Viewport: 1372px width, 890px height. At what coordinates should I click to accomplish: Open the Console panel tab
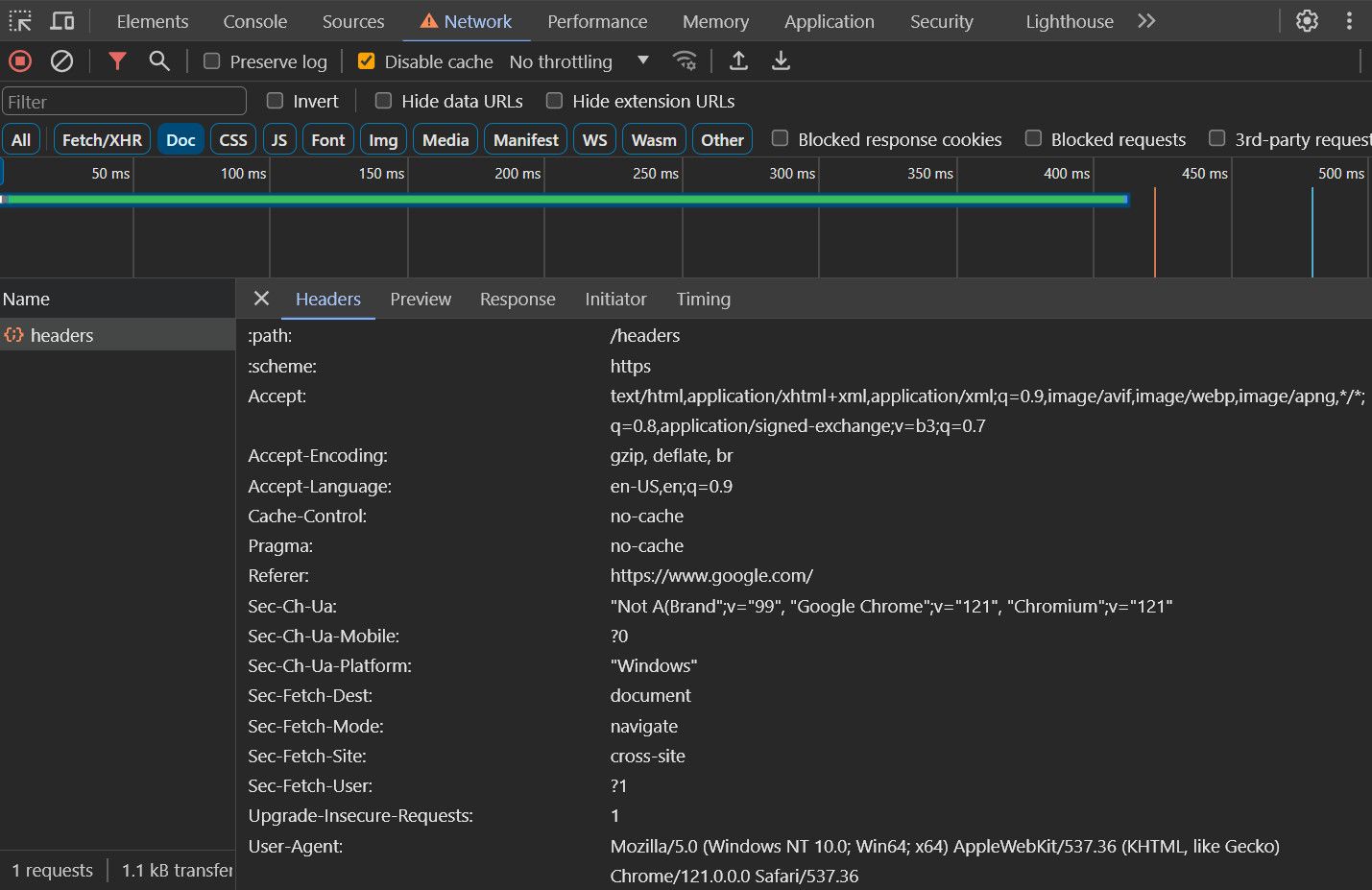point(255,21)
